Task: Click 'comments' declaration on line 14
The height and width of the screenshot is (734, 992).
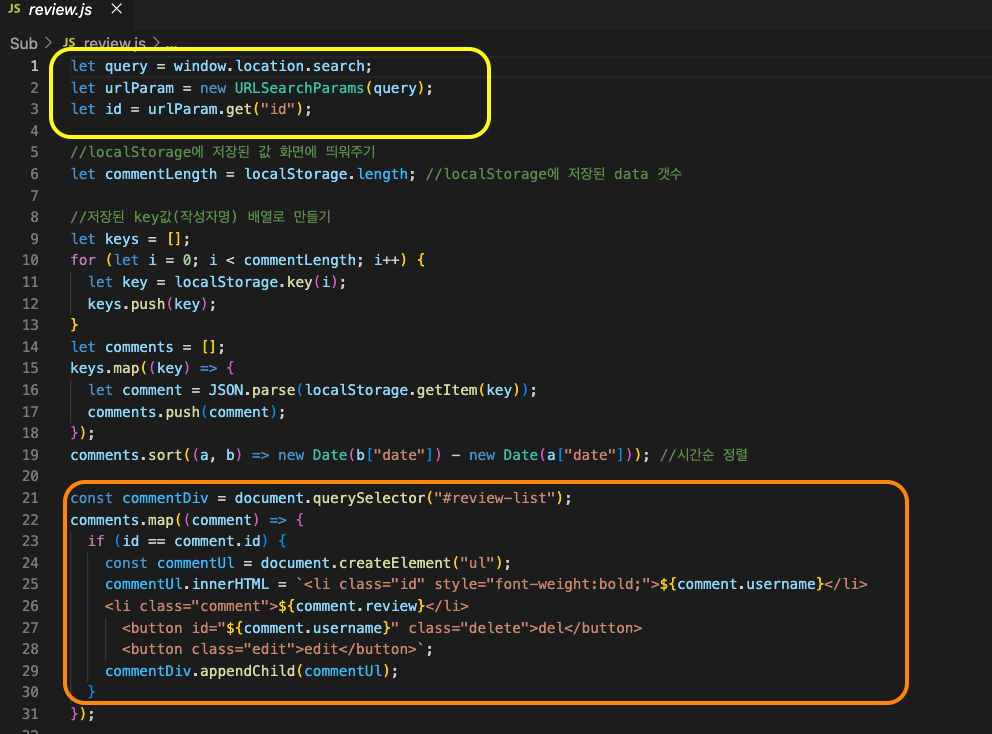Action: tap(139, 347)
